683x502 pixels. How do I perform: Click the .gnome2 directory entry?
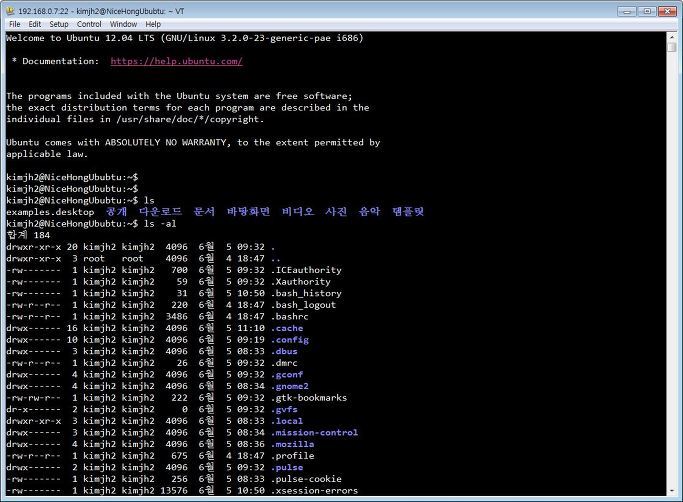pos(290,387)
